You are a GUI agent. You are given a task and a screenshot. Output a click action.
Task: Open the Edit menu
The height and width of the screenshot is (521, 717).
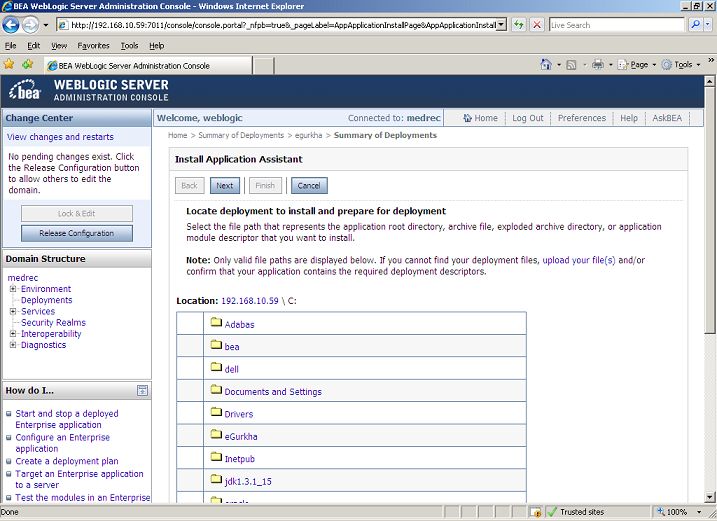33,46
